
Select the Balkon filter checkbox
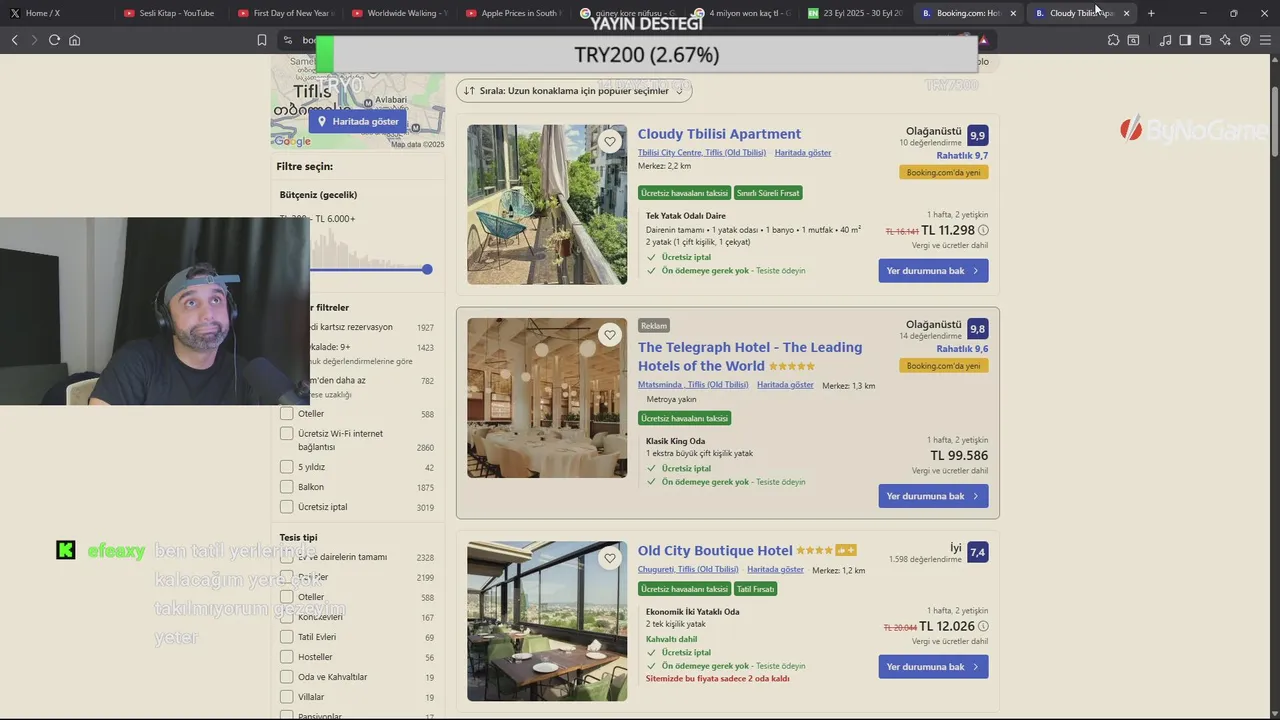click(x=287, y=487)
